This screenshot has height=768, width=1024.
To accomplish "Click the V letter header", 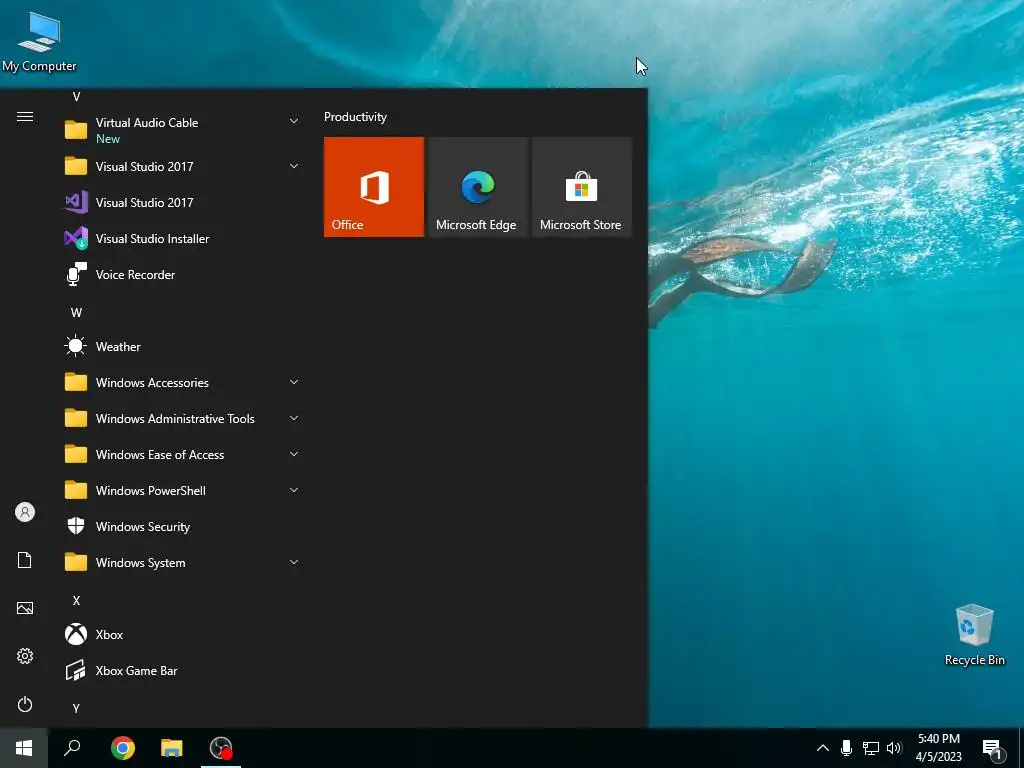I will pyautogui.click(x=76, y=97).
